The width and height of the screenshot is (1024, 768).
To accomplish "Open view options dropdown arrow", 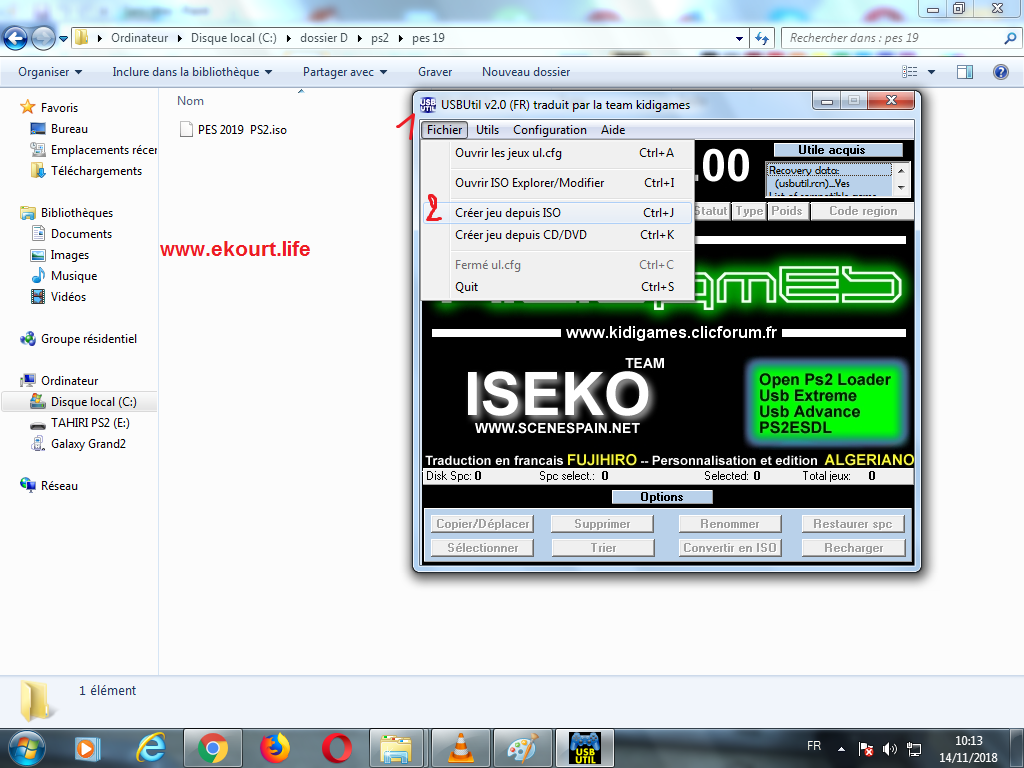I will pos(931,72).
